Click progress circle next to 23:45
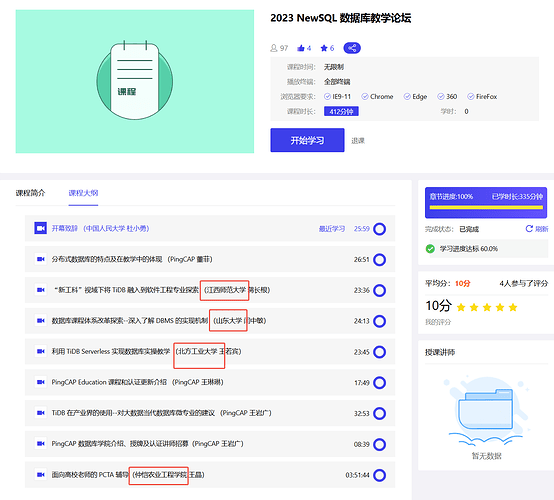The image size is (554, 500). (380, 352)
